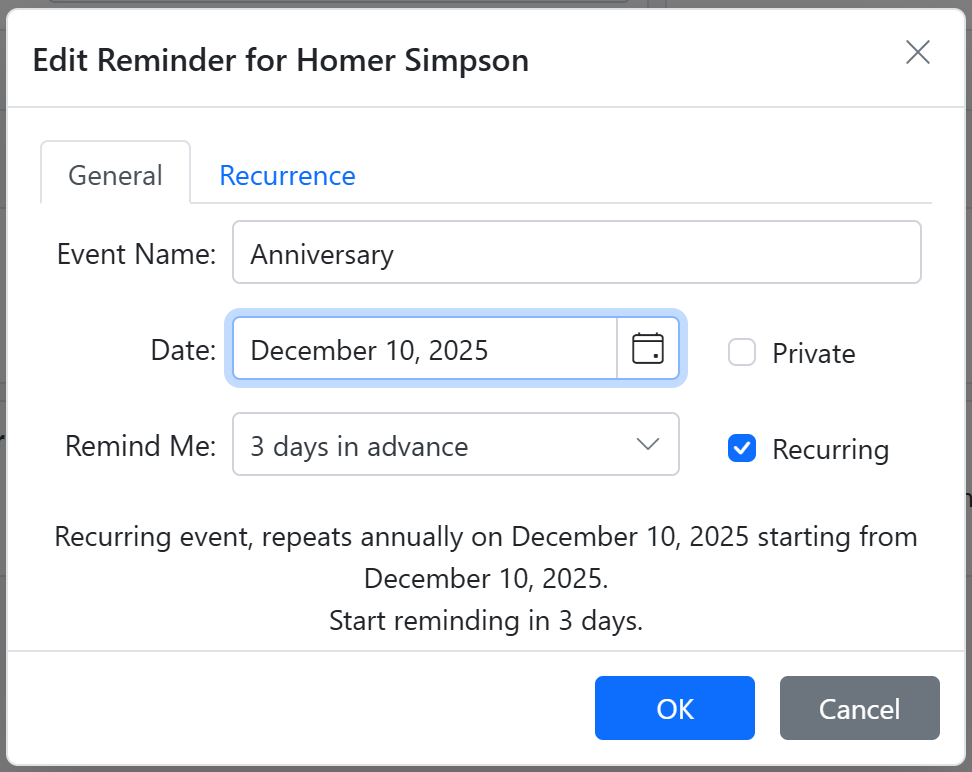Switch to the Recurrence tab
This screenshot has width=972, height=772.
(x=287, y=175)
